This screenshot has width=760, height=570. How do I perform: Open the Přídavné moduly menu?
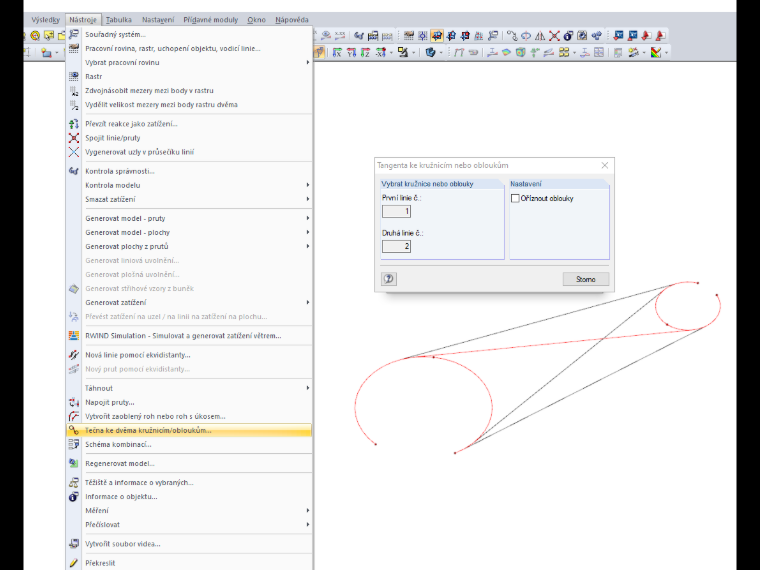pyautogui.click(x=211, y=20)
